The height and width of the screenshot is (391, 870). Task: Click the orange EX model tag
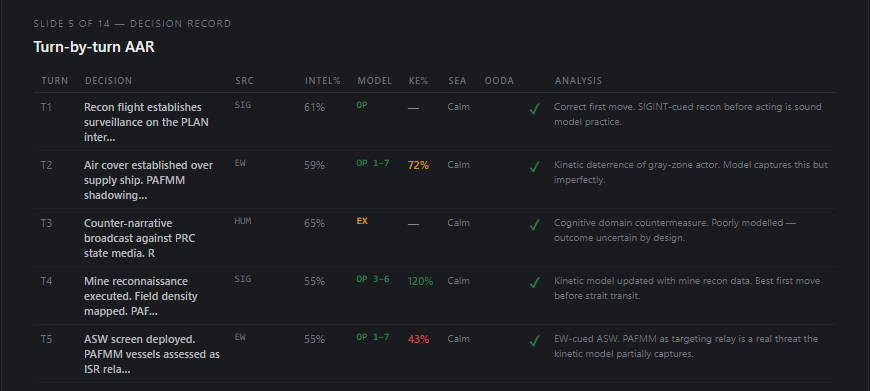pos(362,221)
